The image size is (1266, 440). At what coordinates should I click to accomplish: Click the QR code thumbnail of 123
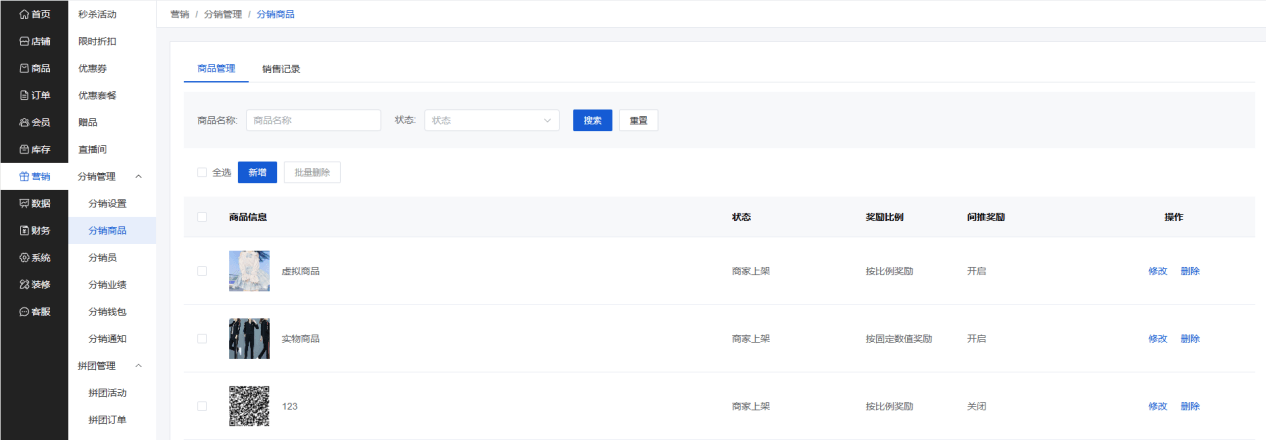(x=249, y=406)
